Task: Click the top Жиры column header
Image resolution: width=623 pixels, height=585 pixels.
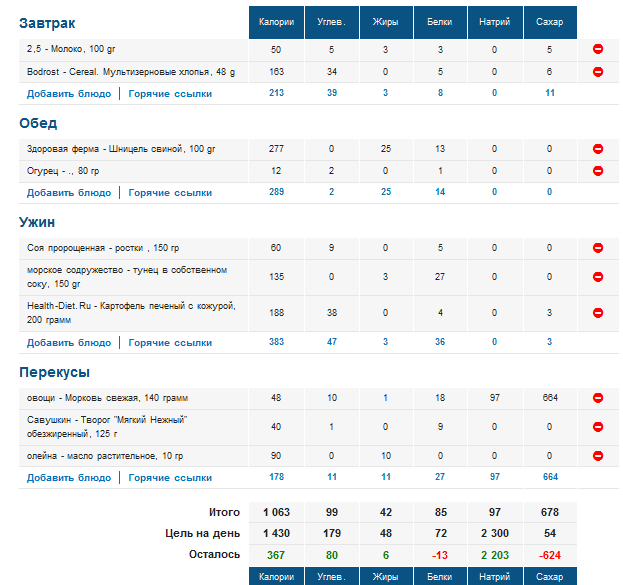Action: [x=386, y=22]
